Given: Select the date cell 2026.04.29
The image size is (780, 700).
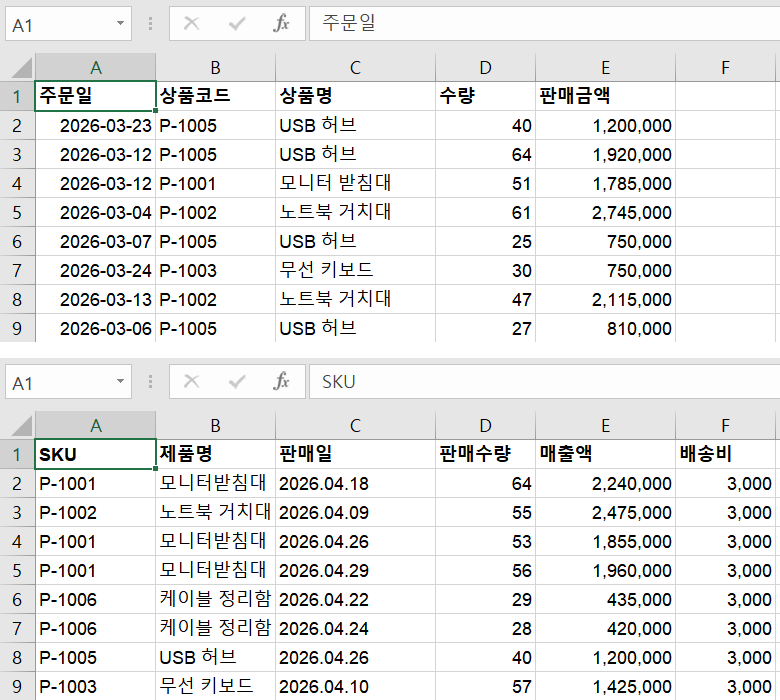Looking at the screenshot, I should pyautogui.click(x=355, y=570).
